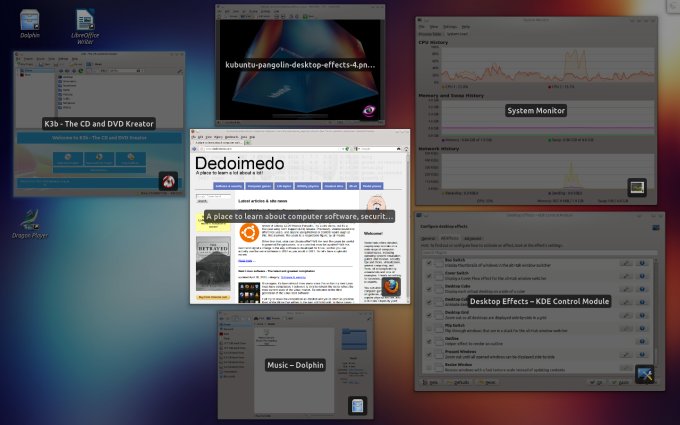Switch to the General tab in Desktop Effects

point(428,239)
